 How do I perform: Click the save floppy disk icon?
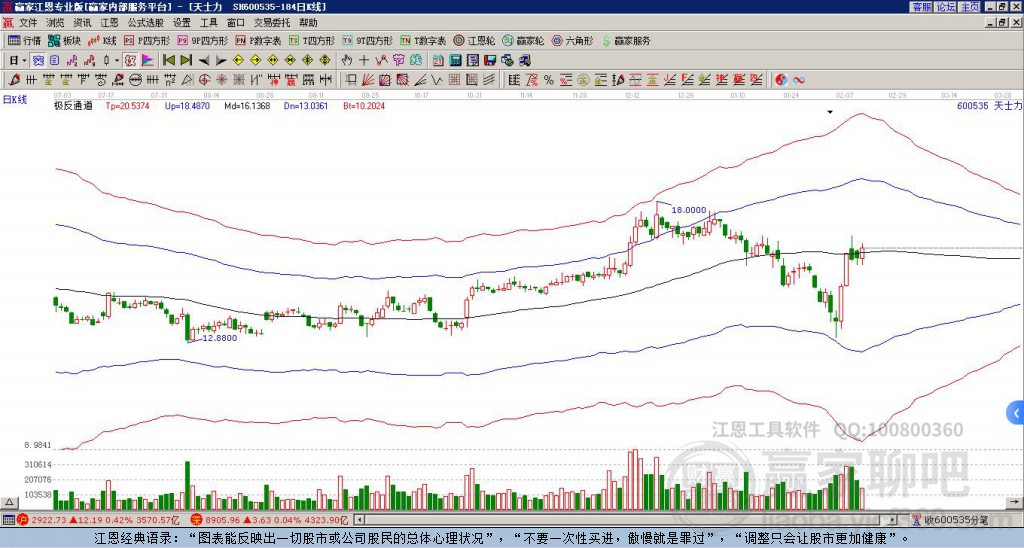coord(490,61)
